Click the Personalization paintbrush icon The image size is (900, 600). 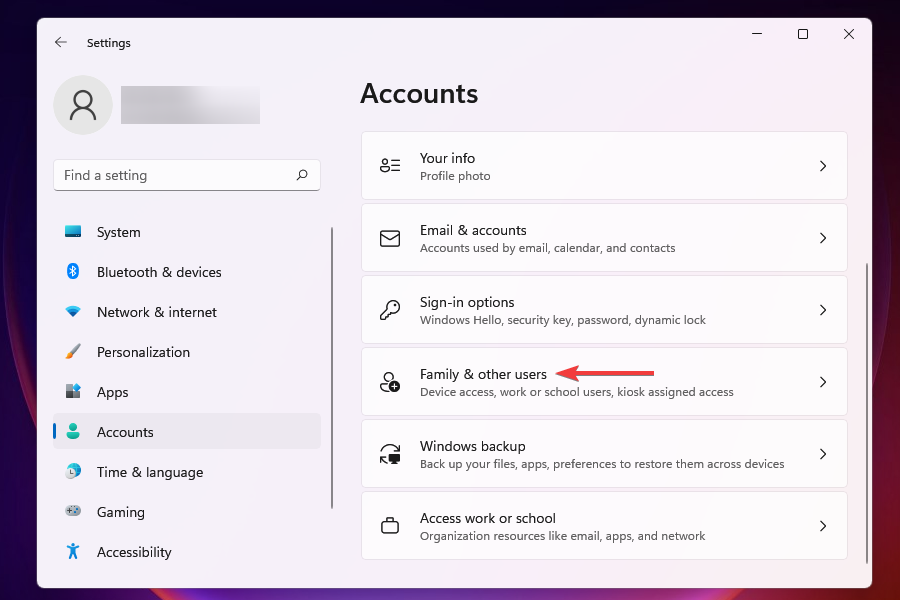pyautogui.click(x=73, y=352)
